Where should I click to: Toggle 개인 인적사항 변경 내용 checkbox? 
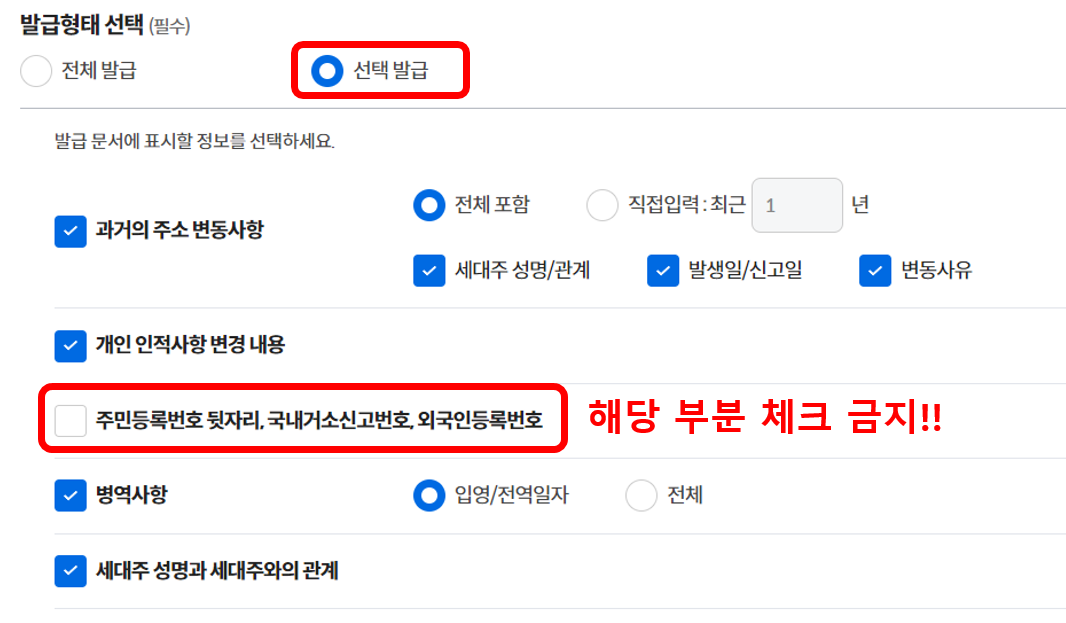(x=70, y=345)
